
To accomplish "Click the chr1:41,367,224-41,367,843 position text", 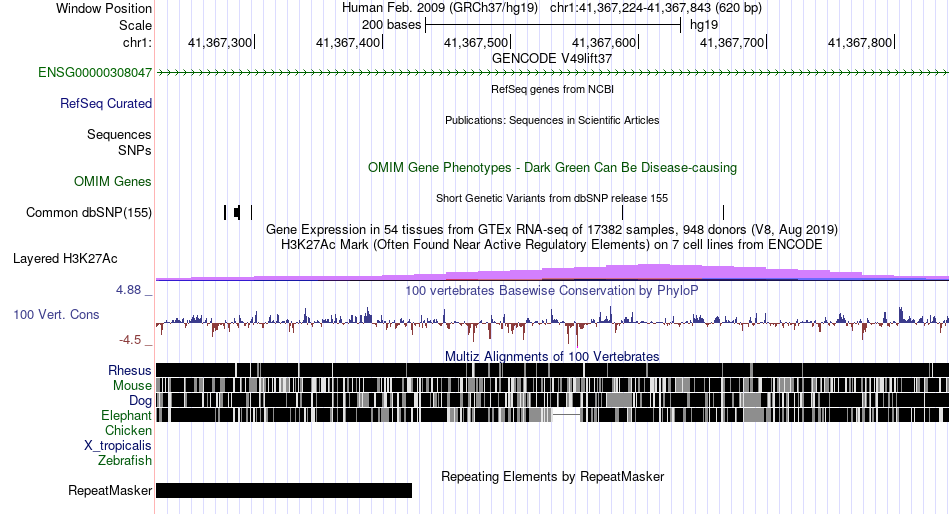I will (656, 8).
